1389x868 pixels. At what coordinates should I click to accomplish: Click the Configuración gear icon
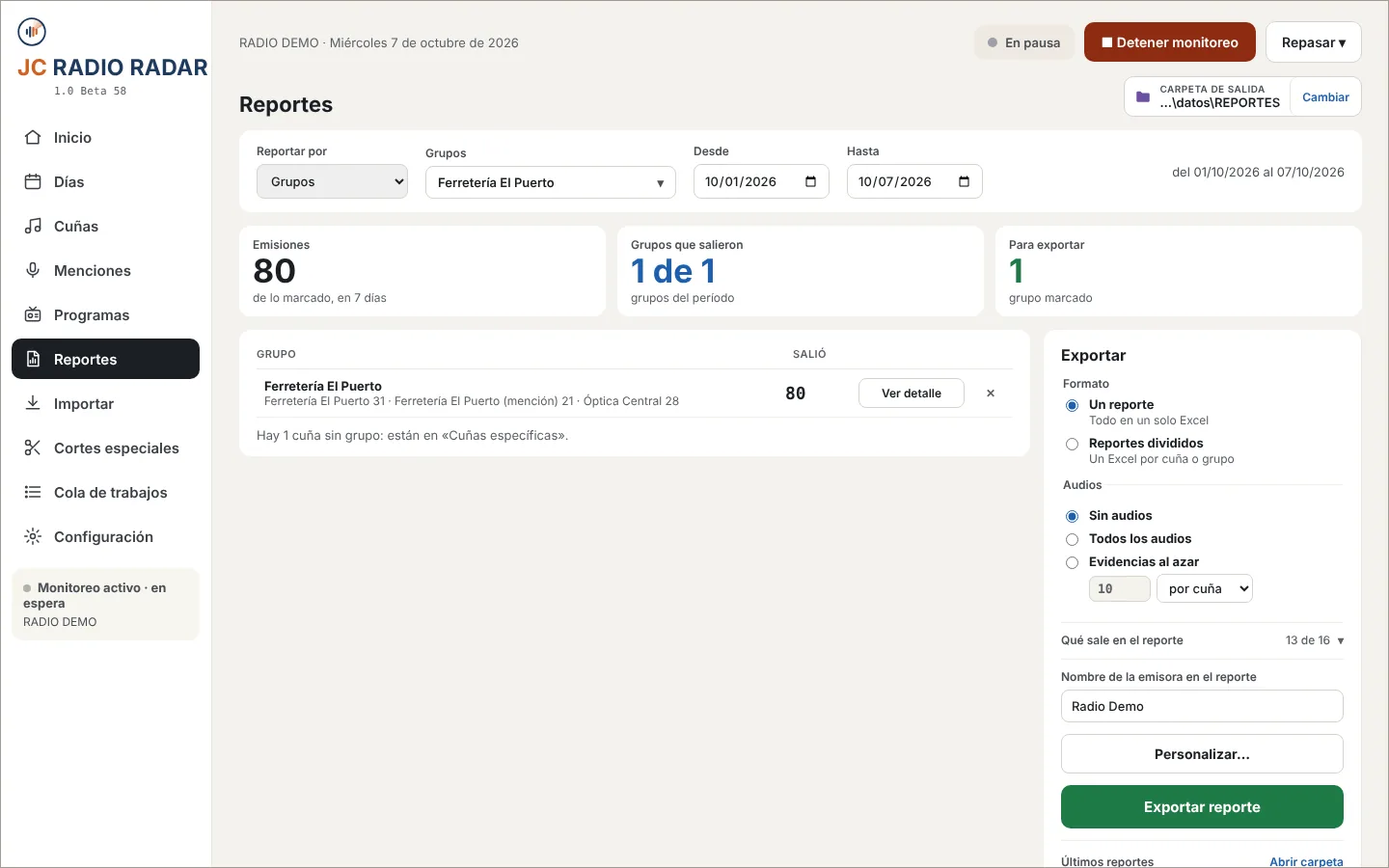coord(33,537)
